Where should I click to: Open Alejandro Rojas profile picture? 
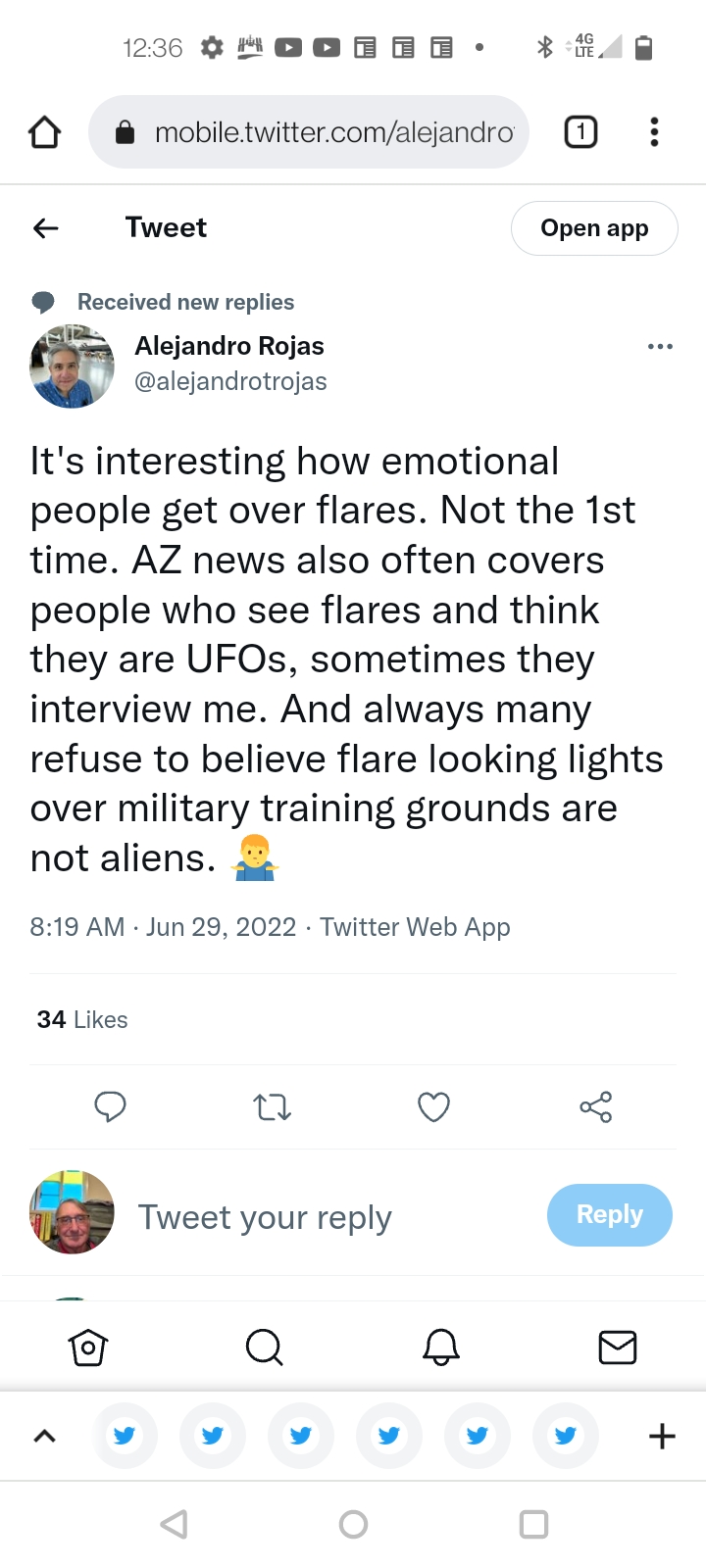(72, 366)
